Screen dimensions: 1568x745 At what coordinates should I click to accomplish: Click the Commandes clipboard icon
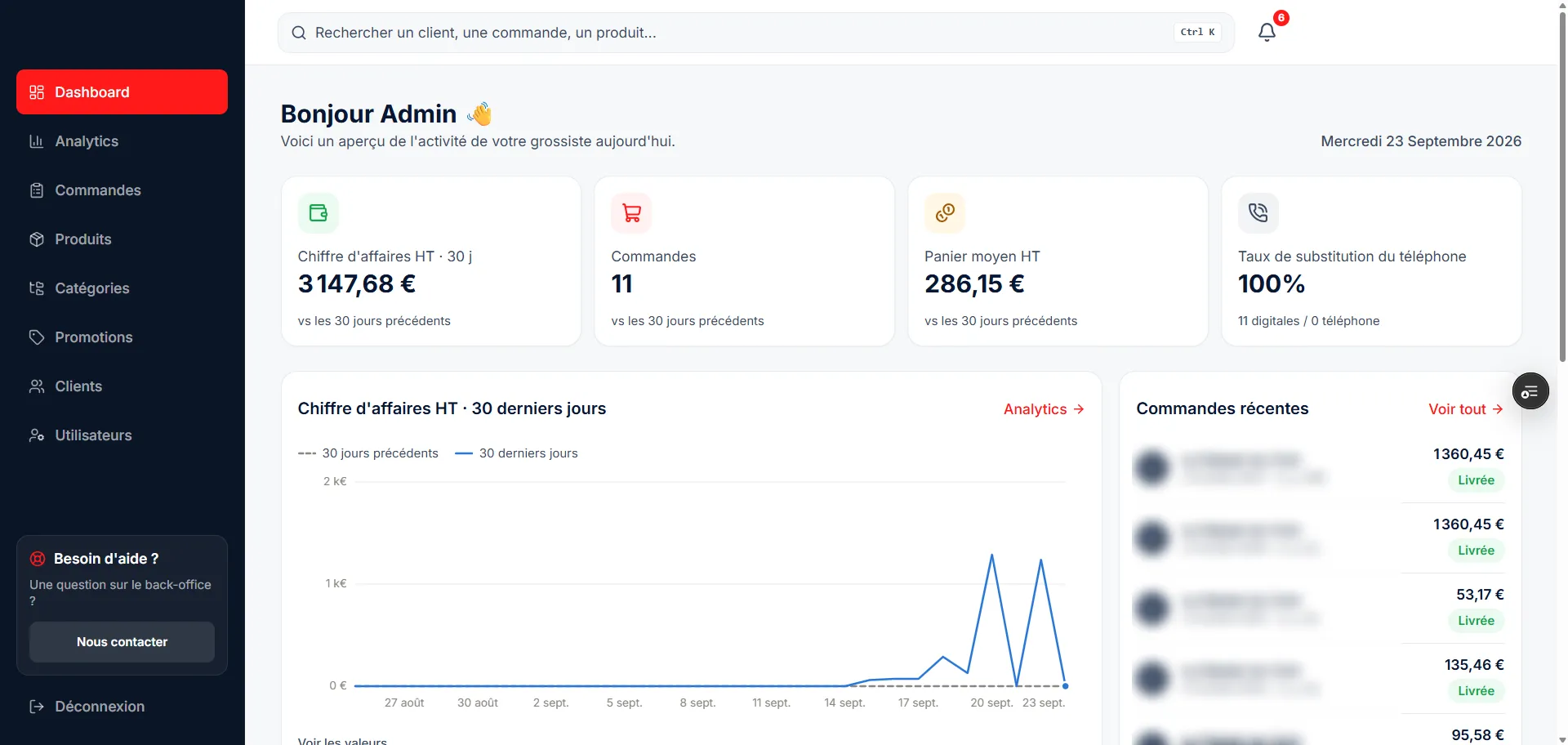(x=37, y=190)
